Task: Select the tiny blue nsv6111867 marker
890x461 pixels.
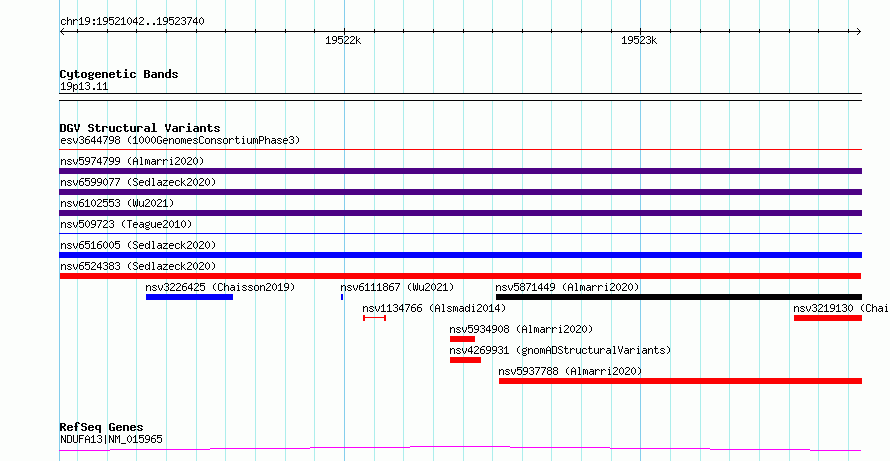Action: point(342,297)
